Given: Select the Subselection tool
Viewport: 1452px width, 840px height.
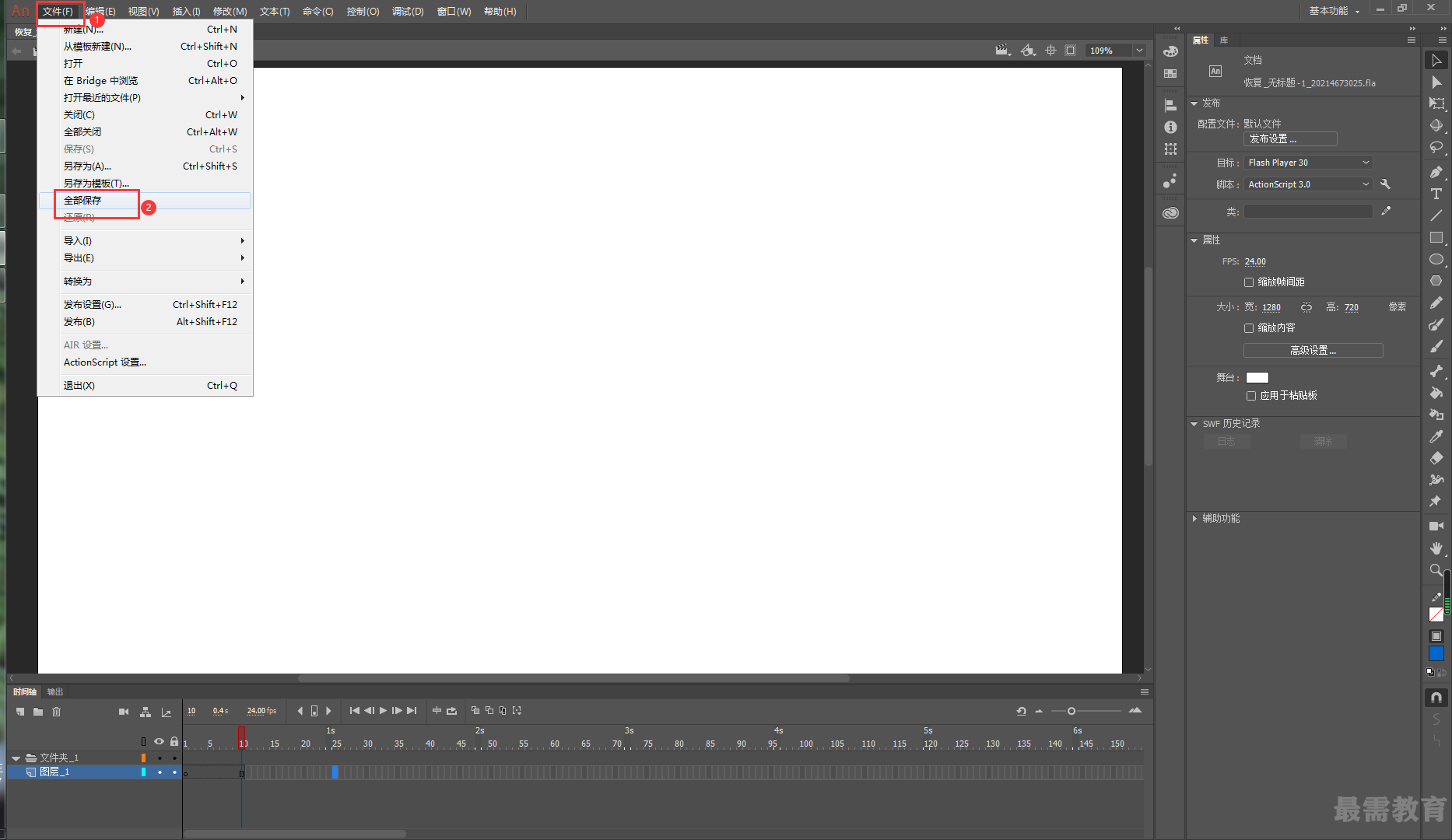Looking at the screenshot, I should pos(1436,82).
